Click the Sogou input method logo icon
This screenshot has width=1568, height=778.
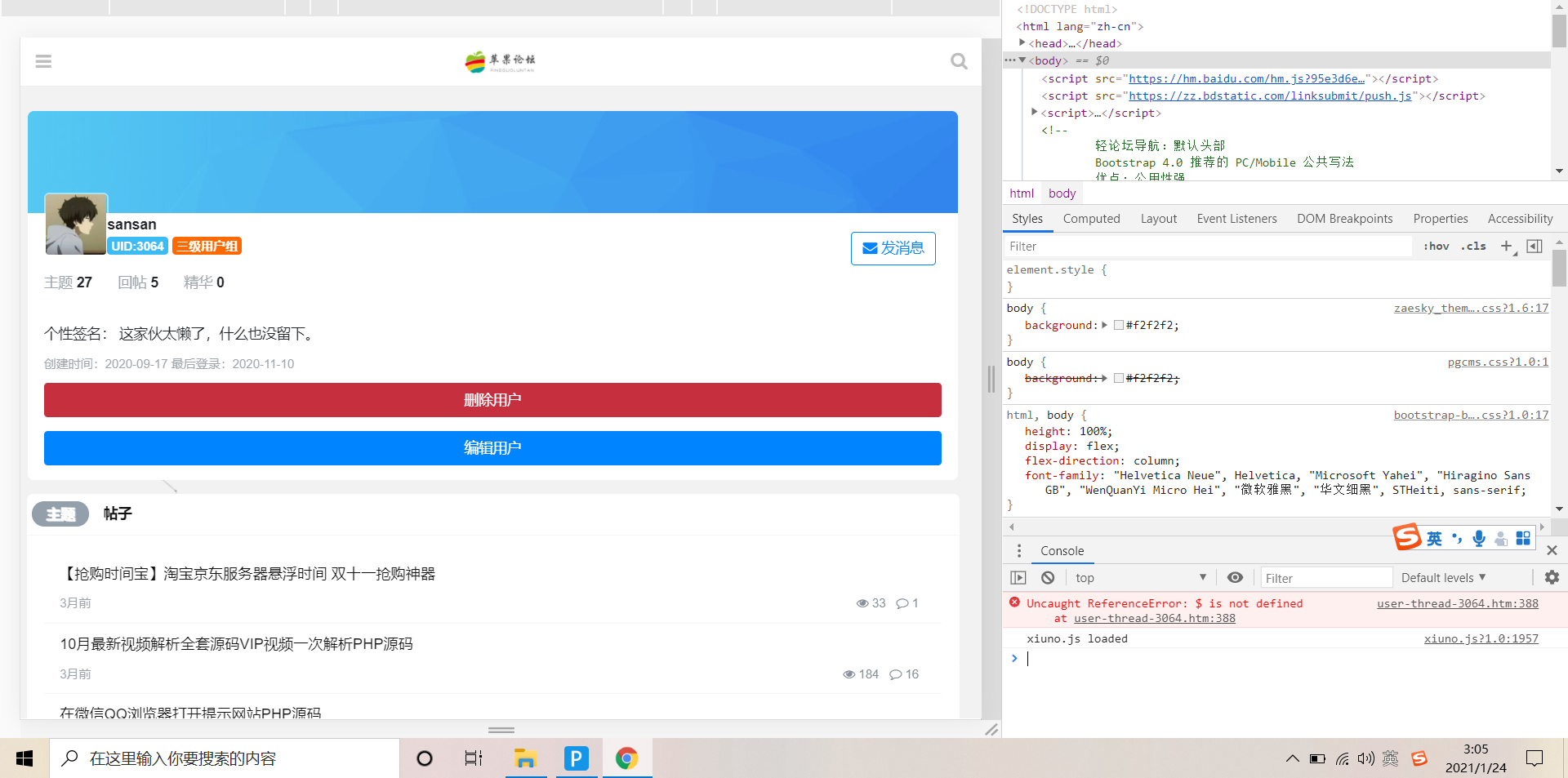[1407, 537]
